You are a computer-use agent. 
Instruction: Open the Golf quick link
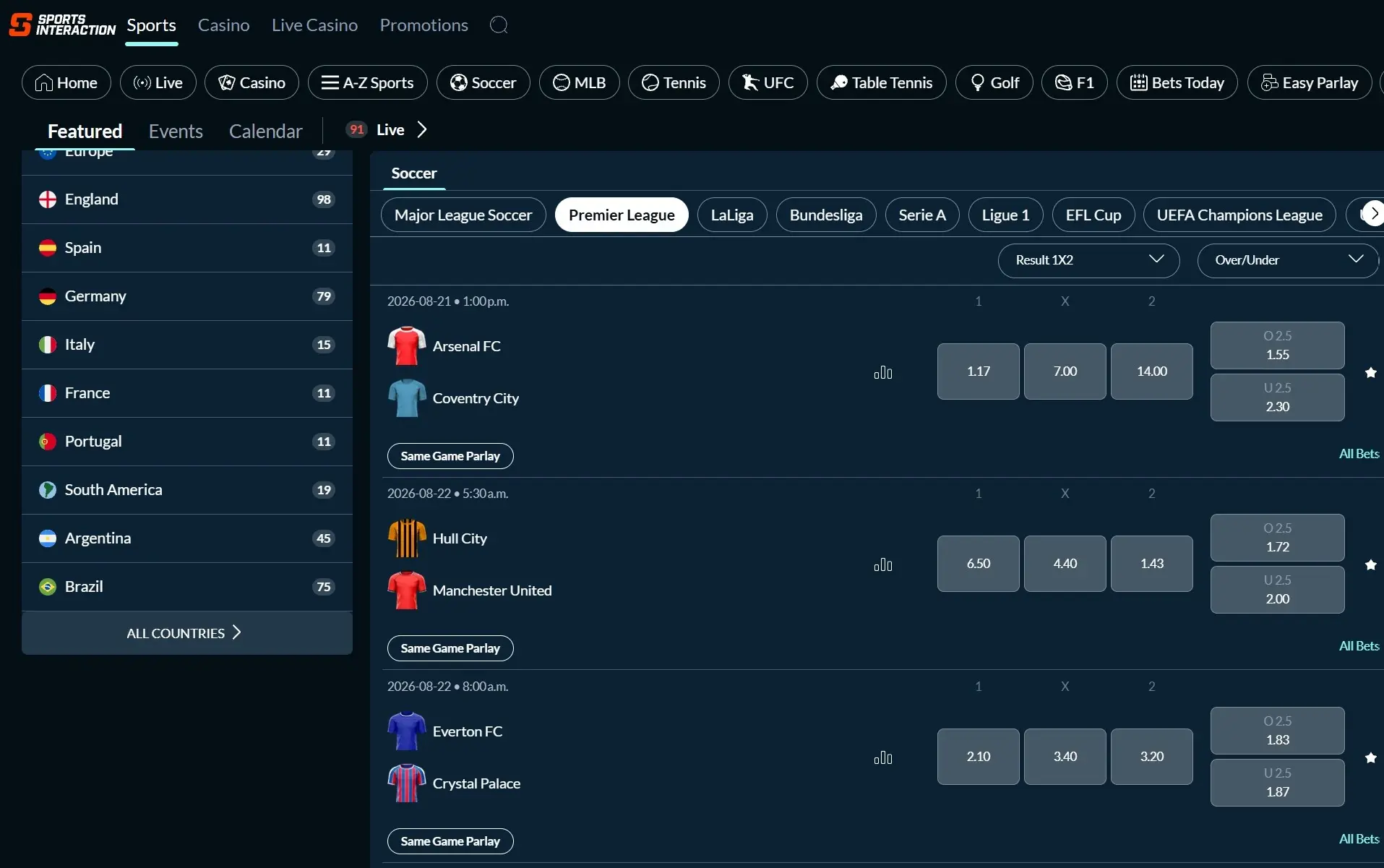tap(994, 82)
